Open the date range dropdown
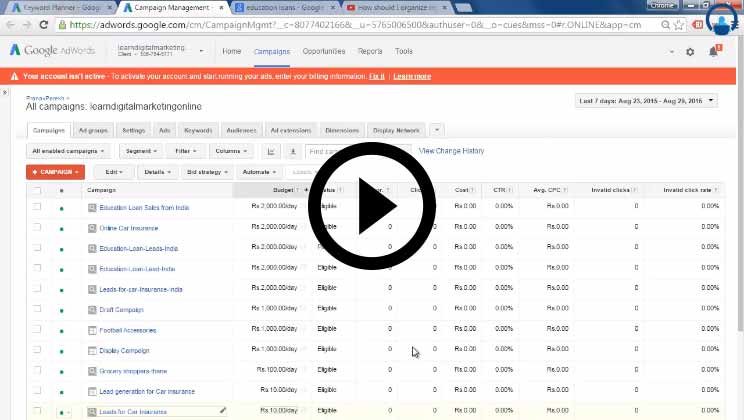Viewport: 744px width, 420px height. click(x=647, y=101)
